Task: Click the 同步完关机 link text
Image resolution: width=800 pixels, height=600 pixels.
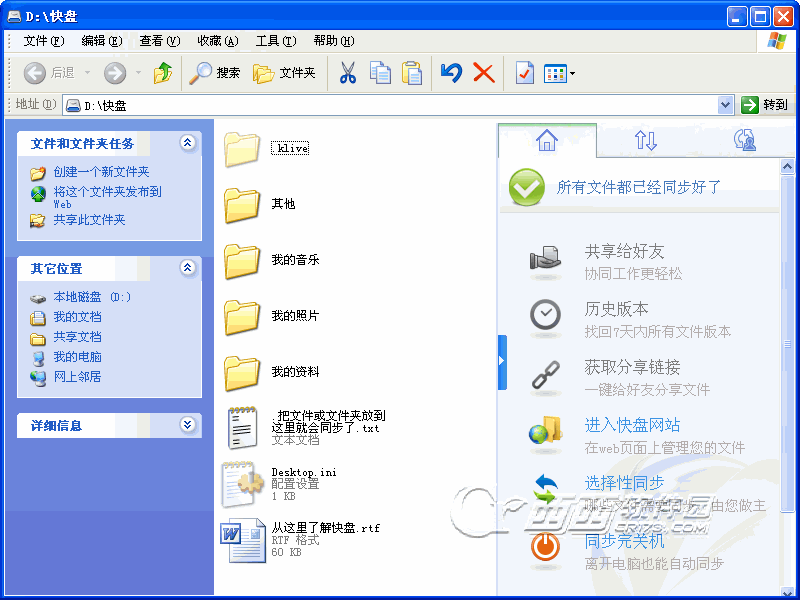Action: pos(624,541)
